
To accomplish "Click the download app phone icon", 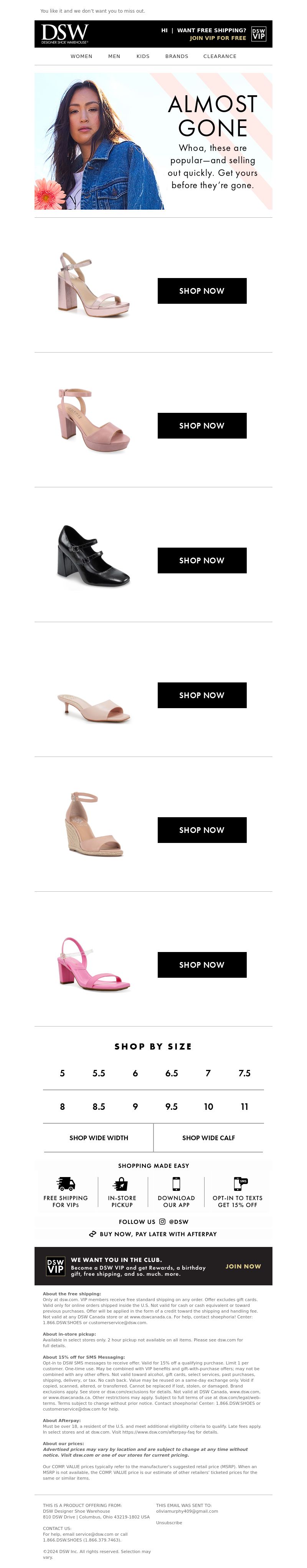I will (176, 1183).
